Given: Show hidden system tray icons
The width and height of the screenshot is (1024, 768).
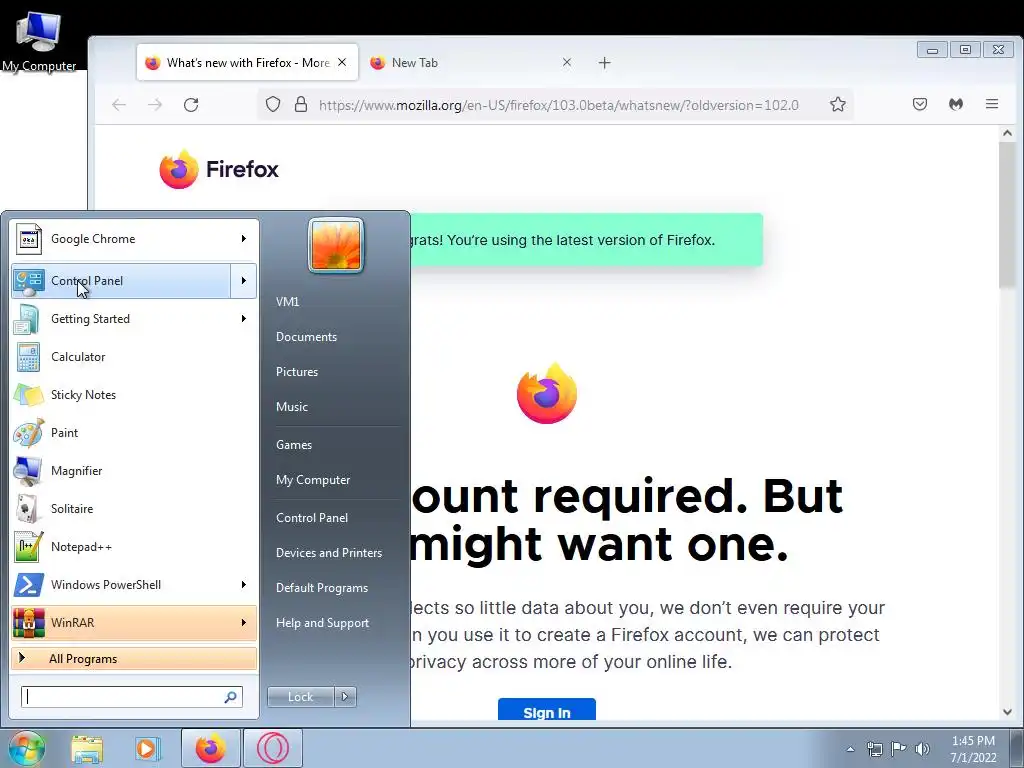Looking at the screenshot, I should point(850,749).
